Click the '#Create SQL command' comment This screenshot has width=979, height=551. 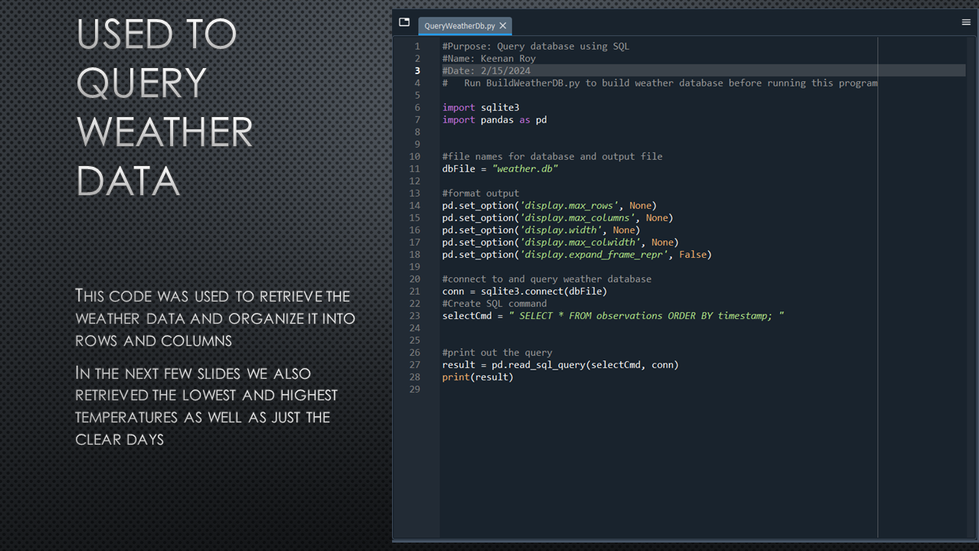(494, 303)
